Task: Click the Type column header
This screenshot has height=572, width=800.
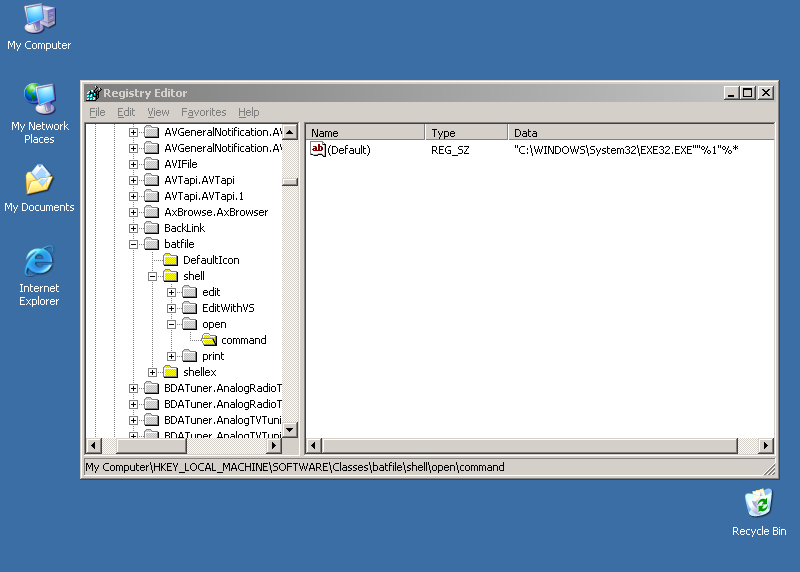Action: (466, 133)
